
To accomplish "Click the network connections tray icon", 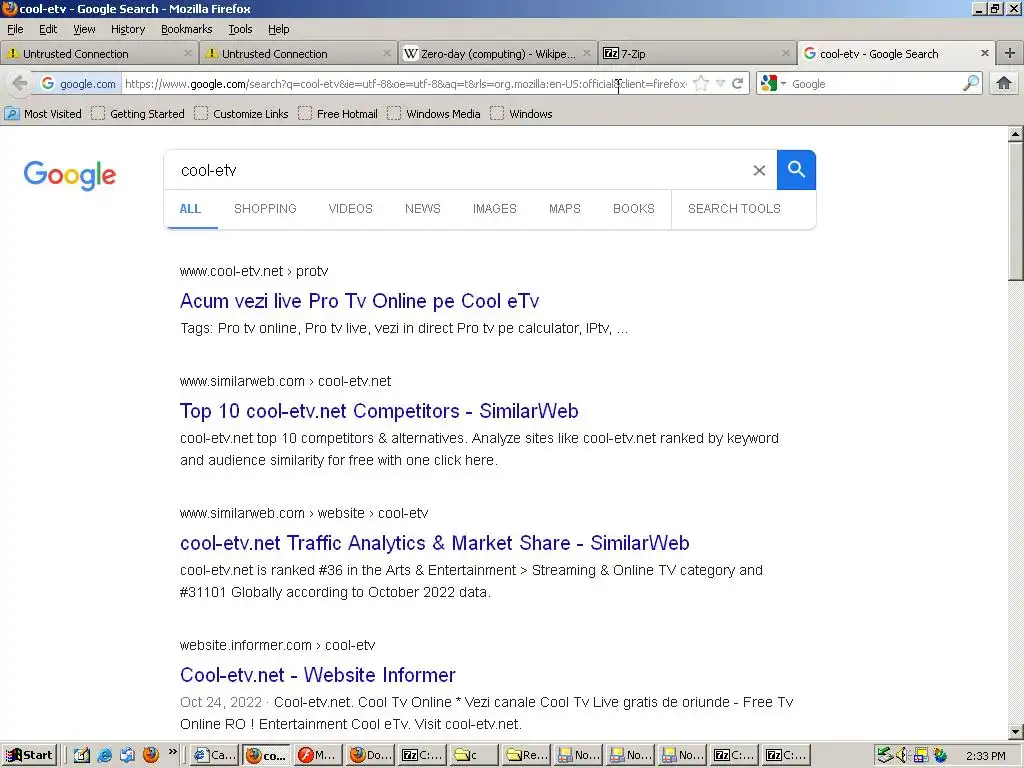I will click(921, 755).
